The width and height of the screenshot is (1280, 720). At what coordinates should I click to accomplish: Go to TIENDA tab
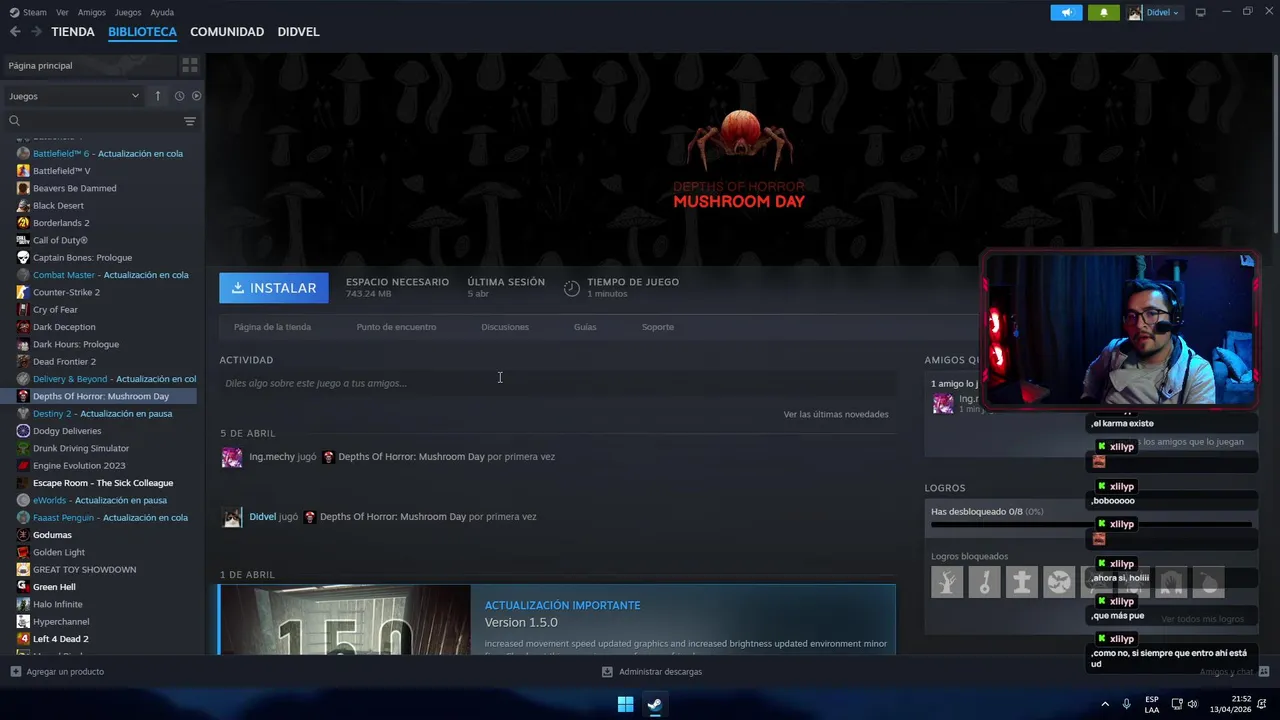[x=73, y=32]
